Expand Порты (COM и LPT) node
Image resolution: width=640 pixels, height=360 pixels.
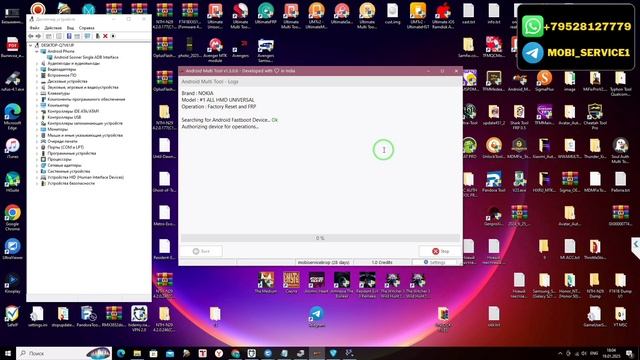[x=37, y=147]
